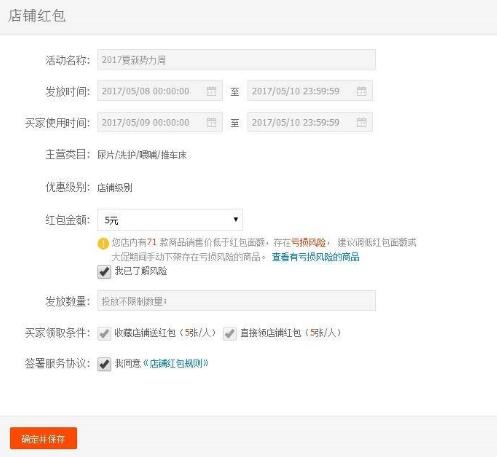Toggle the 我同意 service agreement checkbox
This screenshot has width=497, height=457.
pyautogui.click(x=104, y=364)
